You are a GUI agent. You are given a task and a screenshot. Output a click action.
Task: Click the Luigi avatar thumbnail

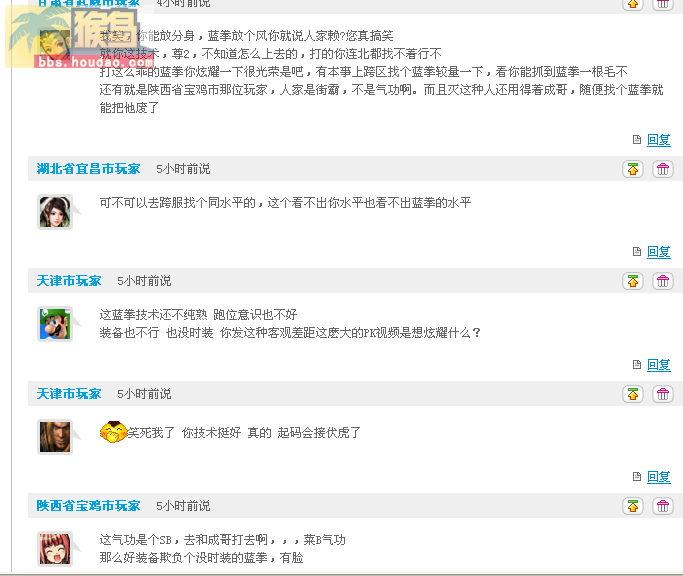coord(55,324)
